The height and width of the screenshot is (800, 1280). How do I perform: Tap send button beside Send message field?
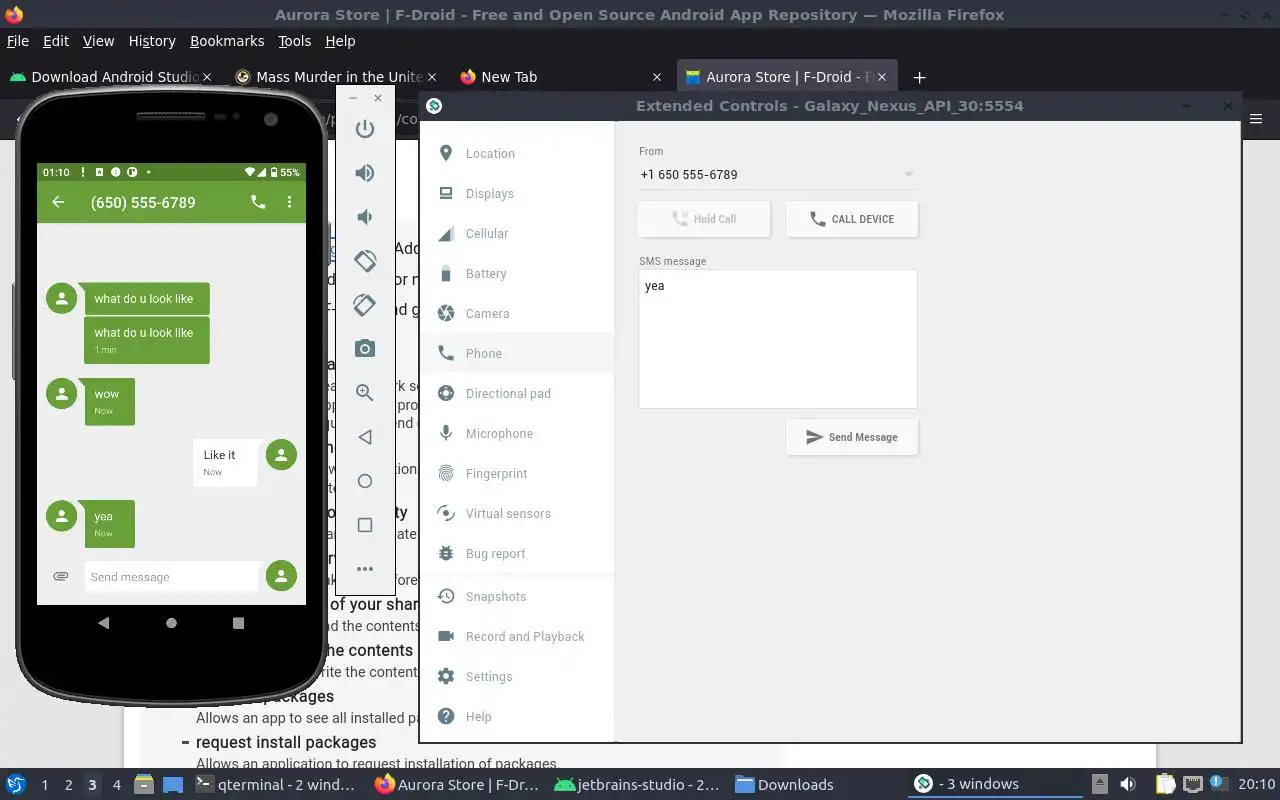(281, 576)
